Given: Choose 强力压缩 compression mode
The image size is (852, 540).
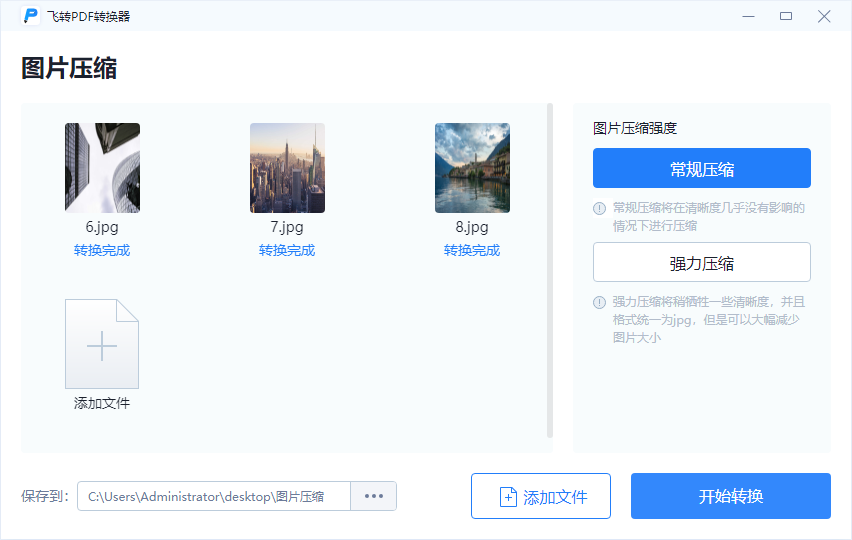Looking at the screenshot, I should click(x=701, y=262).
